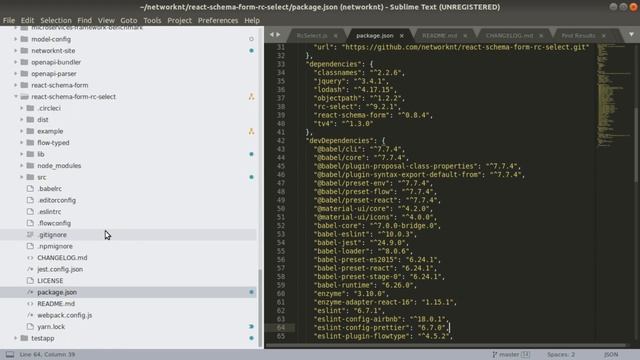Open the Selection menu

56,20
